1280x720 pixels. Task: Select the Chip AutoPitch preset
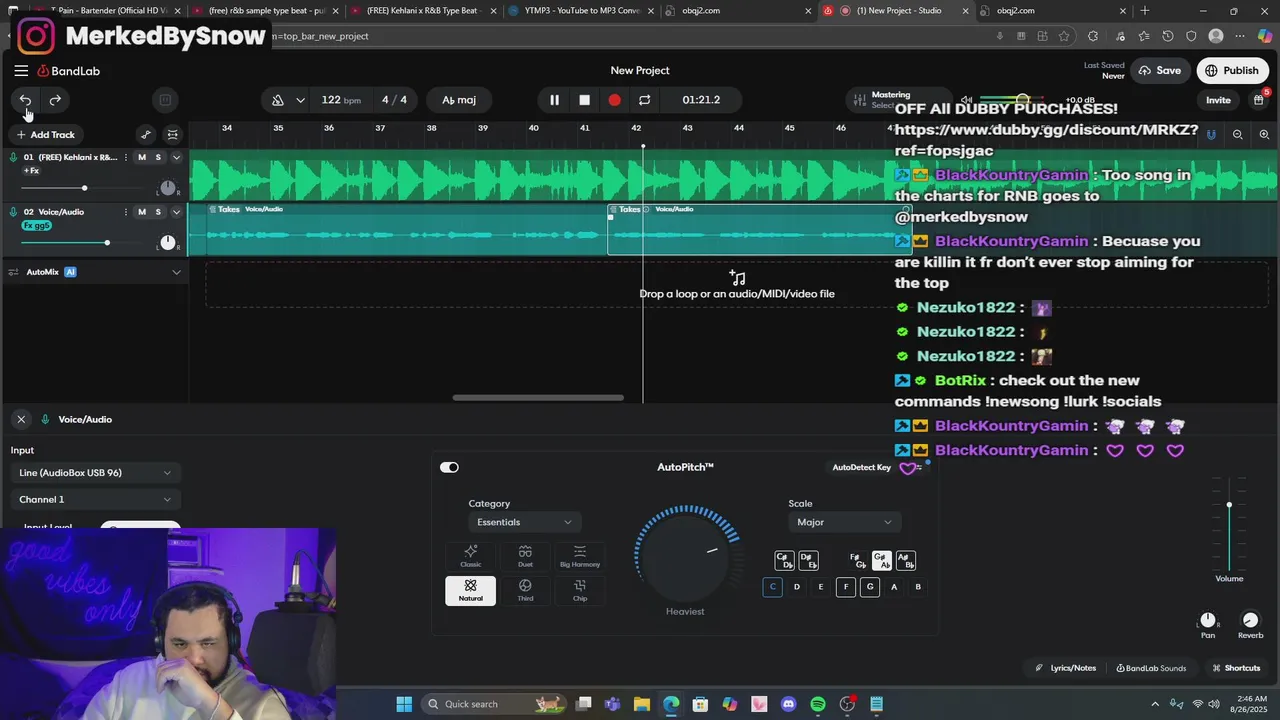[x=580, y=590]
